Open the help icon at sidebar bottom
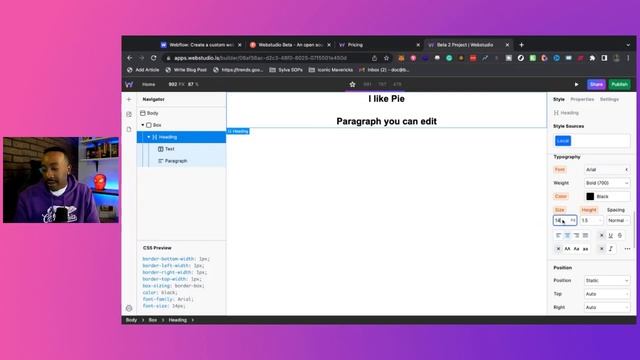 pyautogui.click(x=129, y=308)
